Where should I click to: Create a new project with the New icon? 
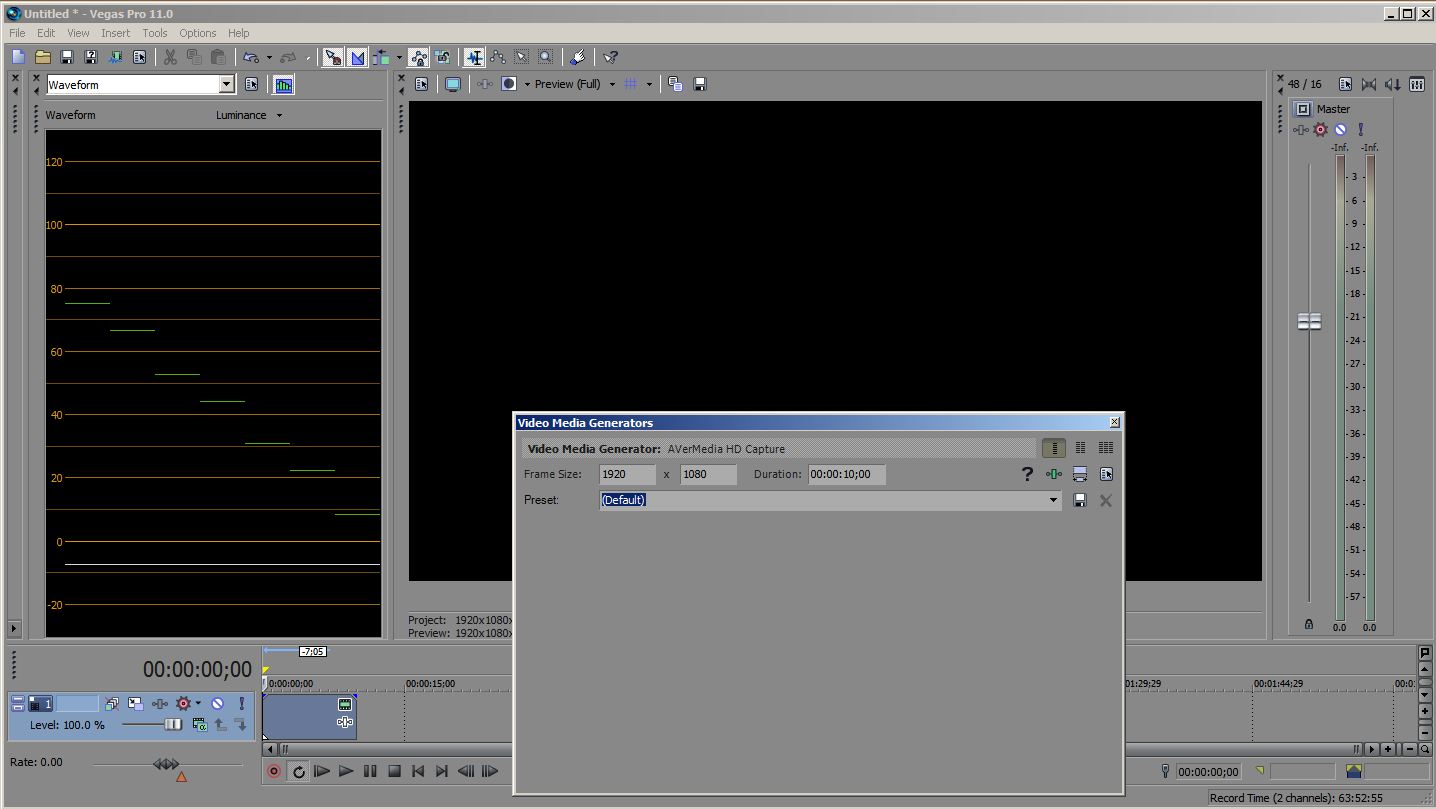point(18,57)
